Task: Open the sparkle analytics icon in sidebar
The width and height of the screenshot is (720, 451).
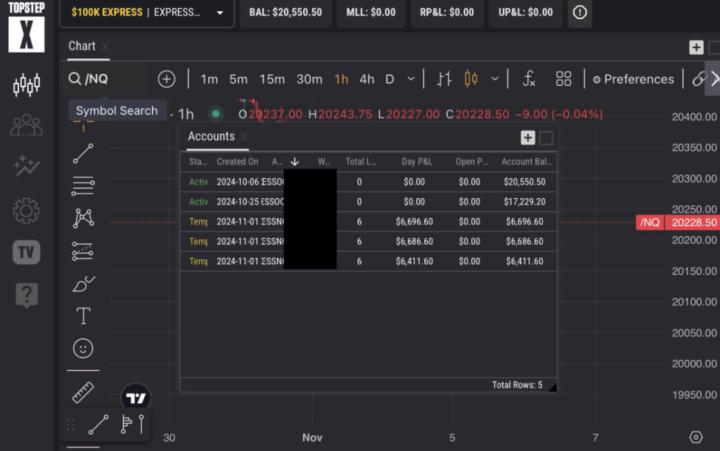Action: click(26, 166)
